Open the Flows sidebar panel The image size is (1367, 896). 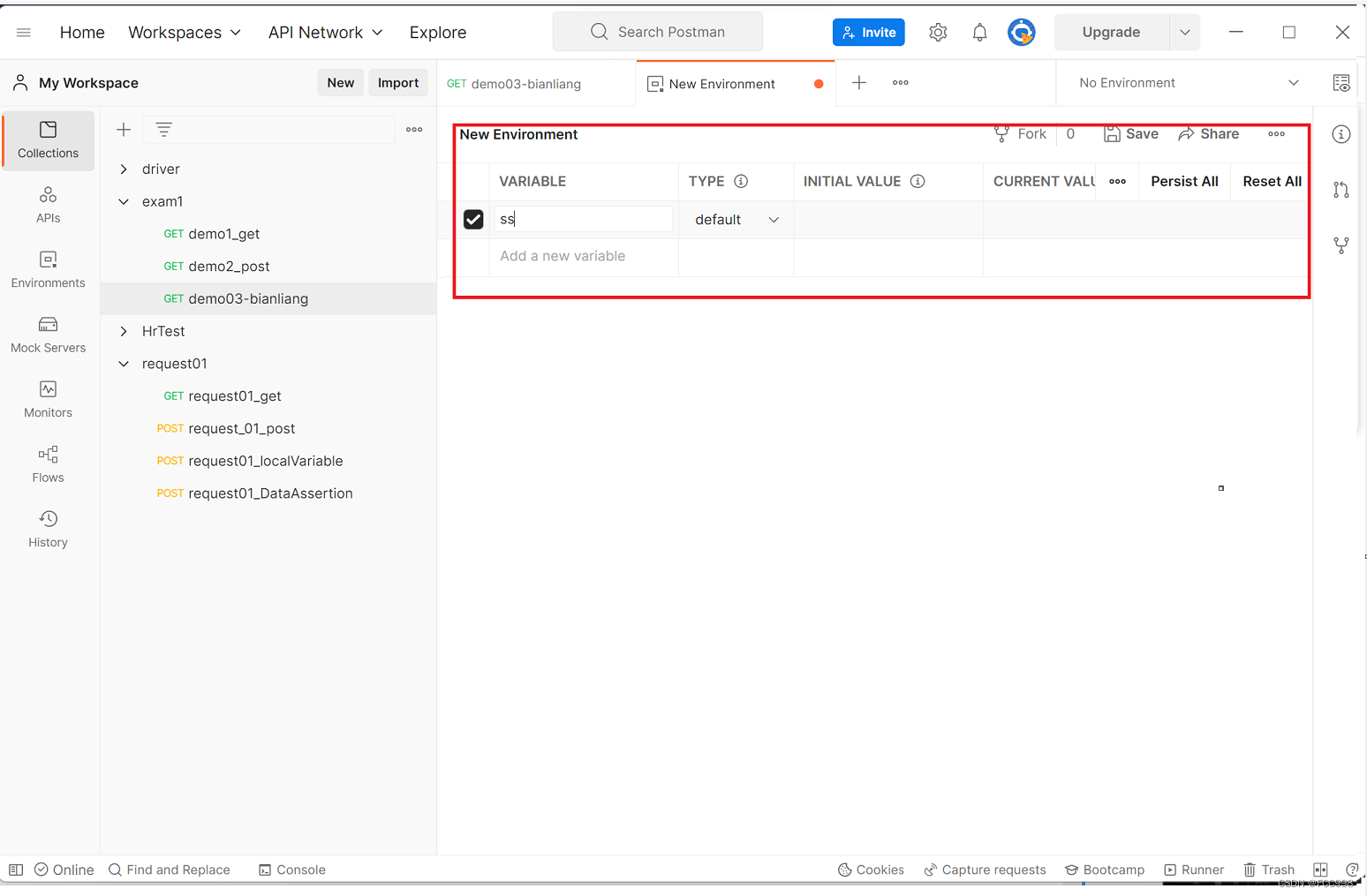(x=48, y=464)
